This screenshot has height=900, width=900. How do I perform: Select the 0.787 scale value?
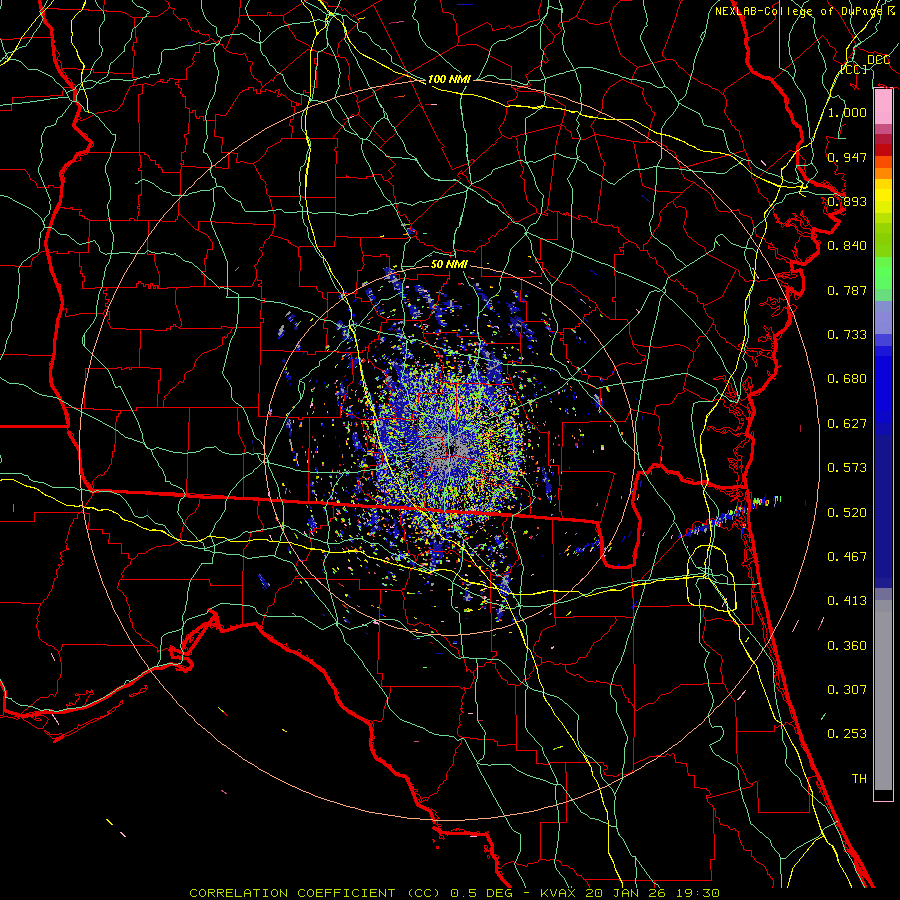coord(847,290)
